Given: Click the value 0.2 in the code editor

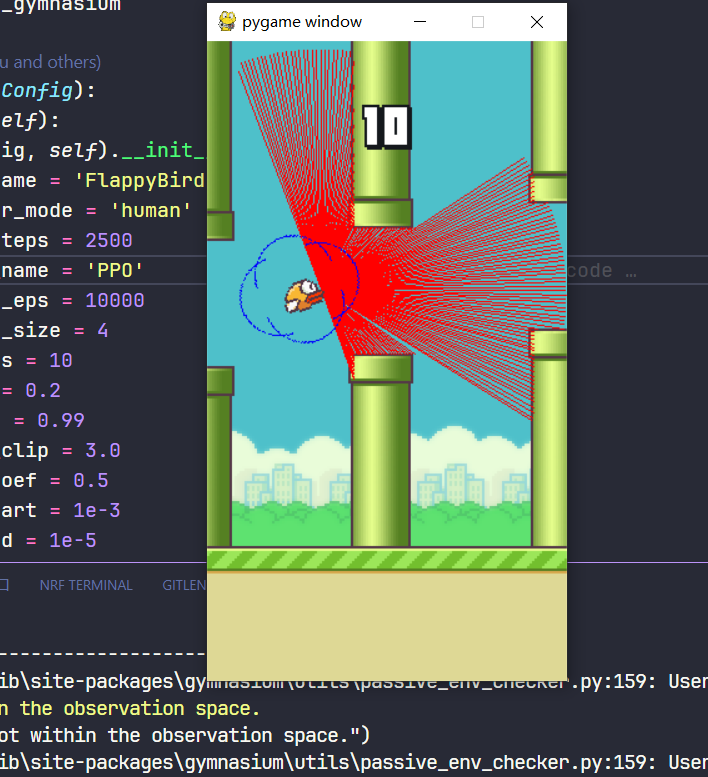Looking at the screenshot, I should [x=43, y=390].
